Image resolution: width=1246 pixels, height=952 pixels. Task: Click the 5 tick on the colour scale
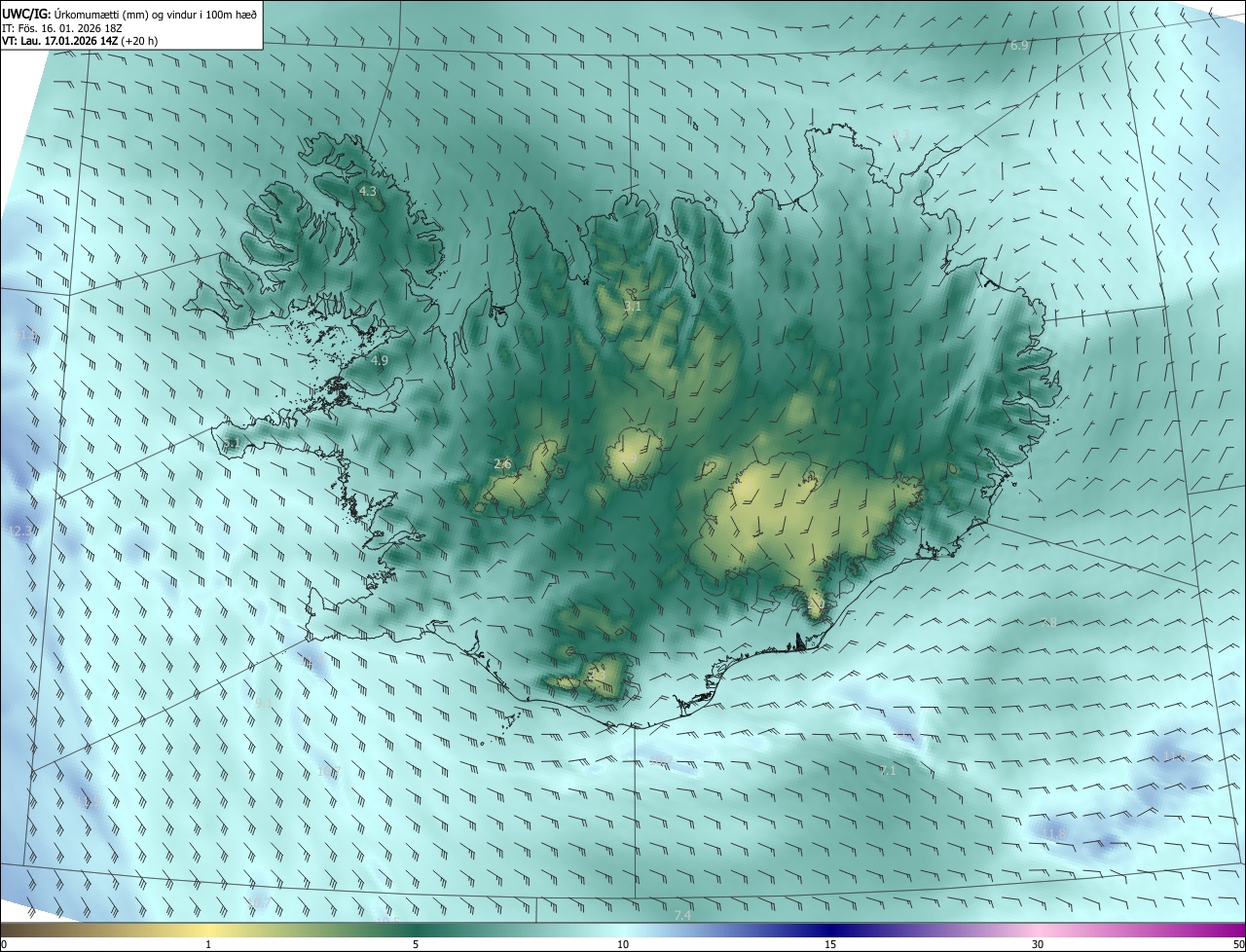pyautogui.click(x=416, y=944)
